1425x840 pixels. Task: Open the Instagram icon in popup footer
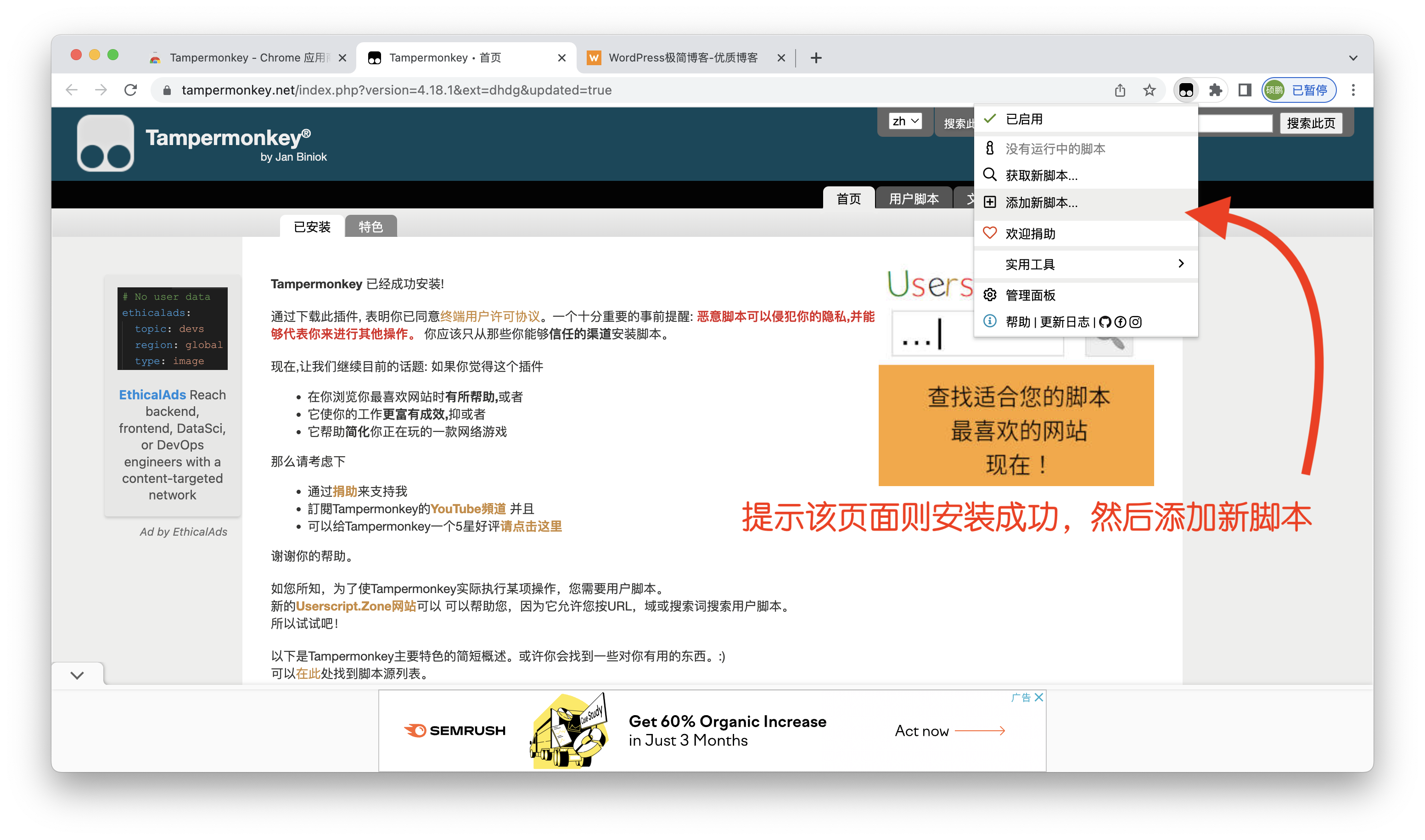click(1135, 322)
